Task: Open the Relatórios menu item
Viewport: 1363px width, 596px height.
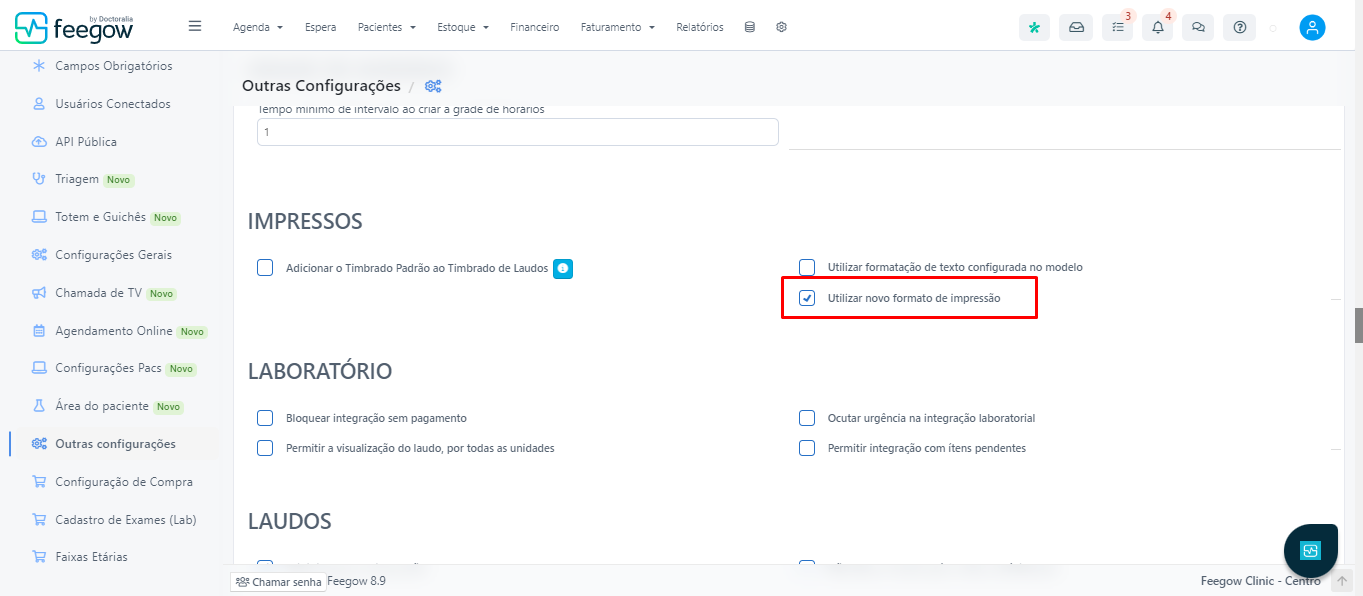Action: click(700, 27)
